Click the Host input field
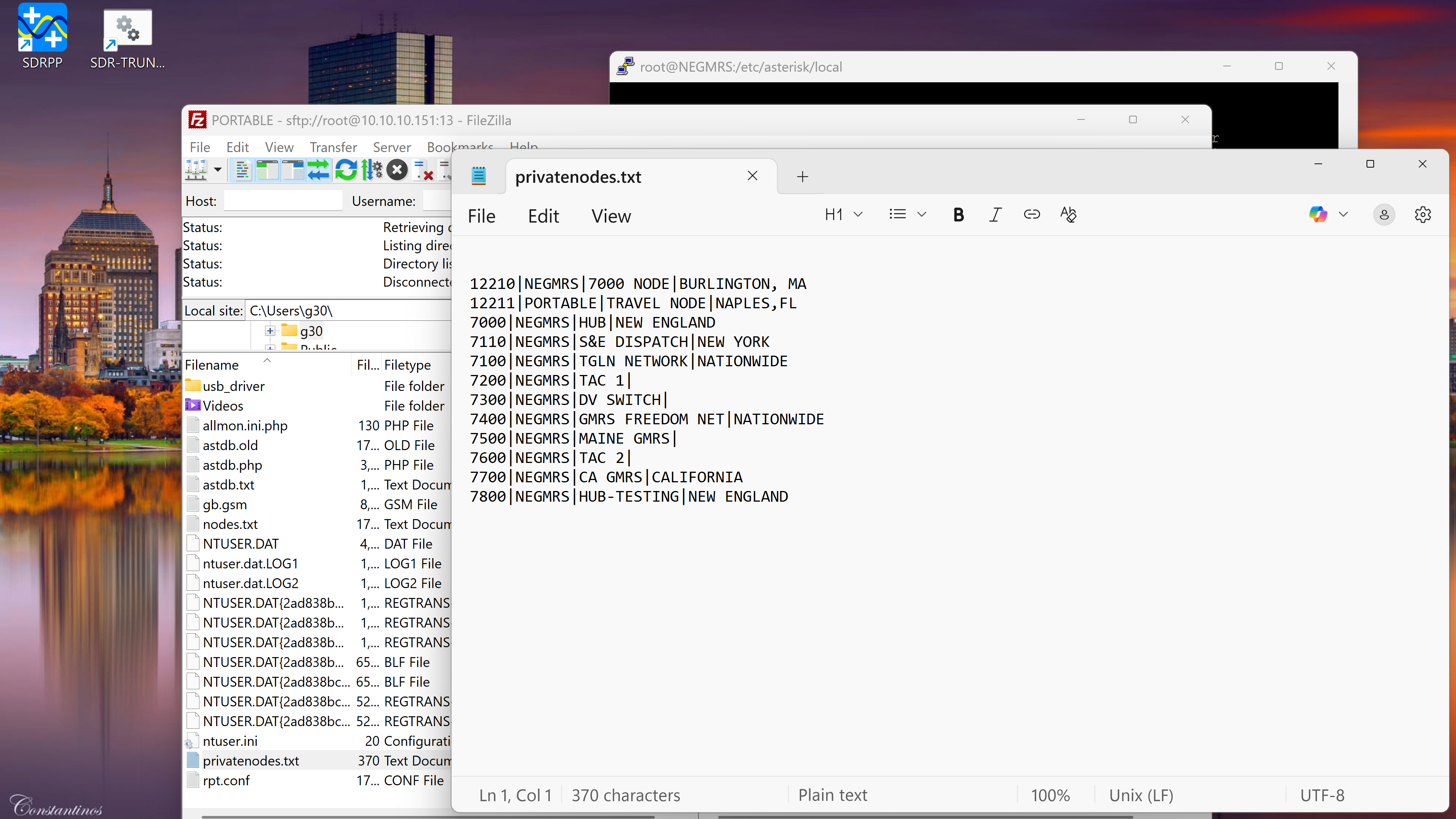 (282, 201)
